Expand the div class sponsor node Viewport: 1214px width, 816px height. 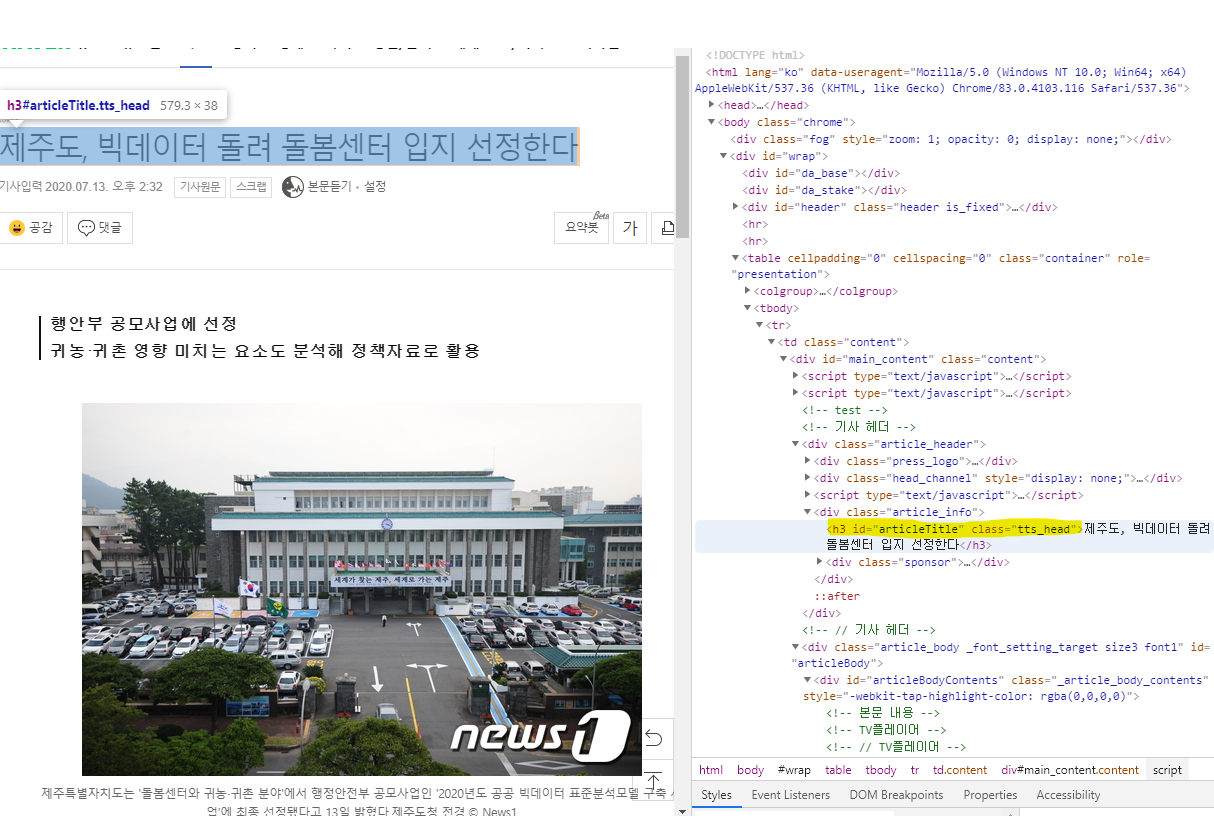(819, 563)
